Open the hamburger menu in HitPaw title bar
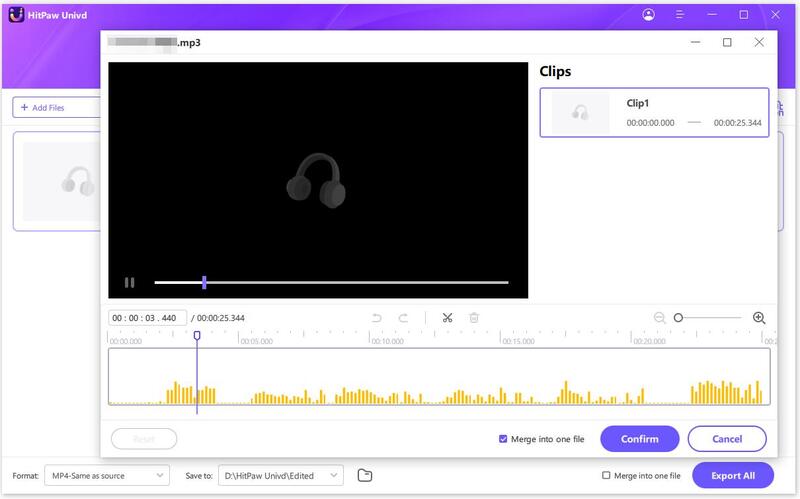 click(680, 15)
